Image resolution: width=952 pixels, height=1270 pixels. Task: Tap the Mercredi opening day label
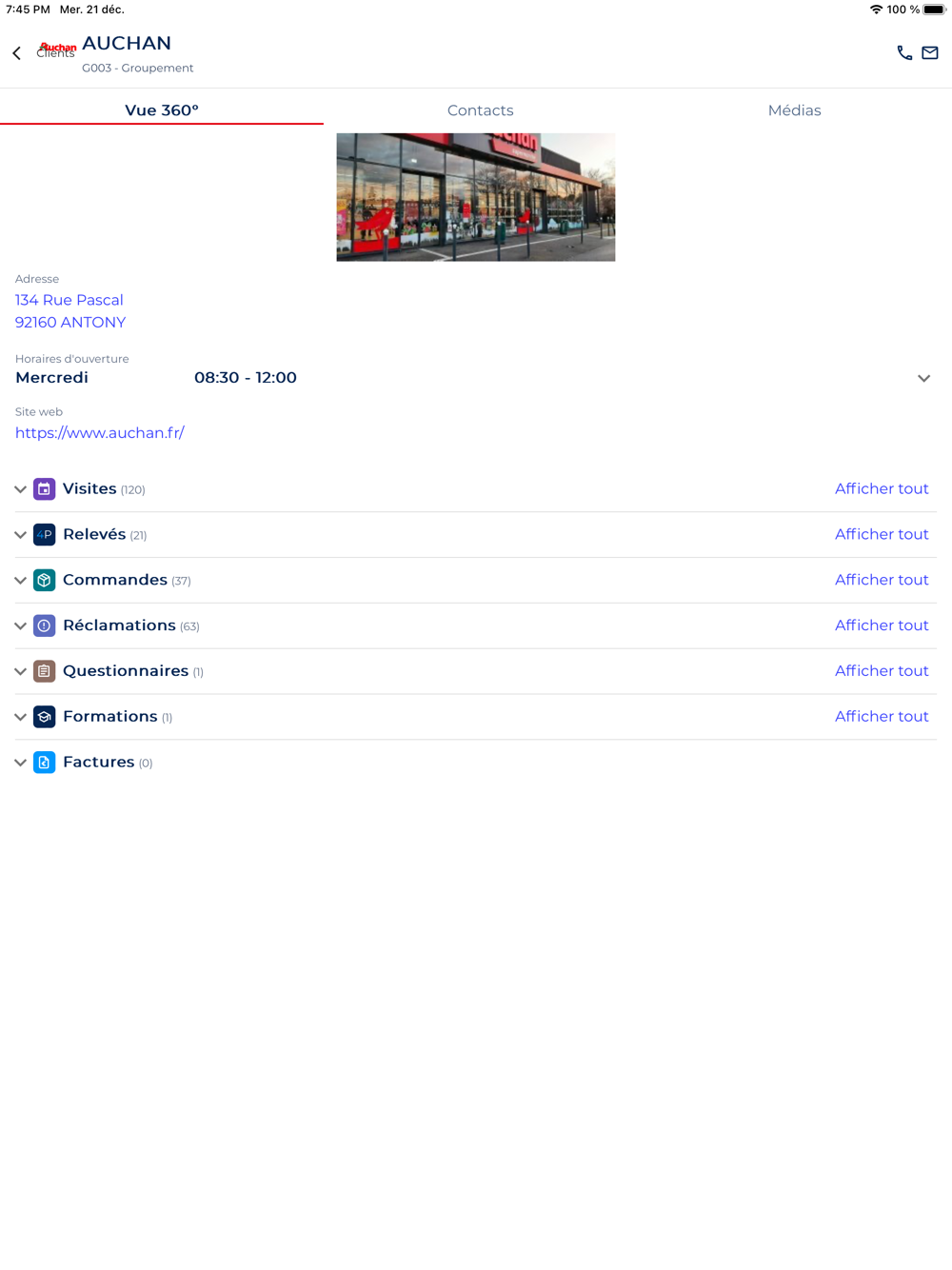coord(52,378)
